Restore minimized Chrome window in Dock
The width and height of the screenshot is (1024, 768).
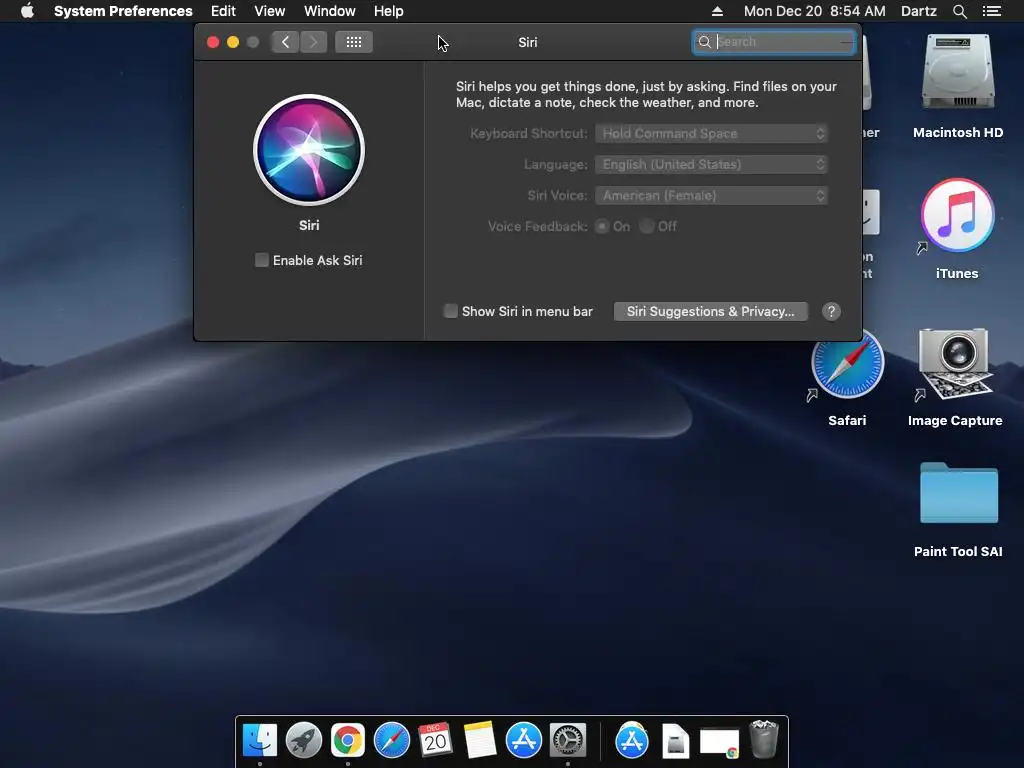click(719, 743)
